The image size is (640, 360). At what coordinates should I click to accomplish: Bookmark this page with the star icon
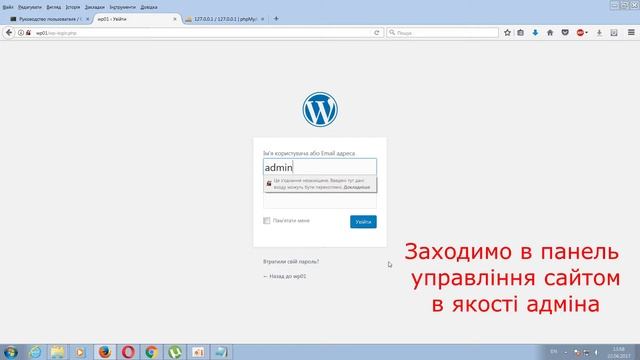(x=507, y=33)
